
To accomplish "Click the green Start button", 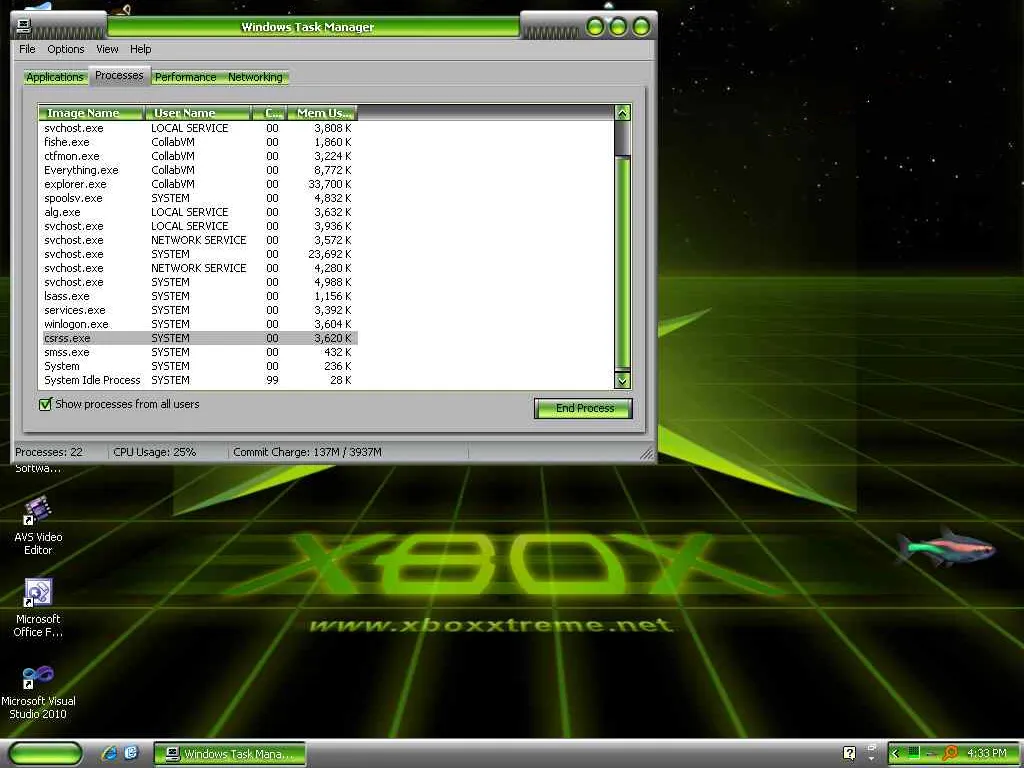I will coord(46,754).
